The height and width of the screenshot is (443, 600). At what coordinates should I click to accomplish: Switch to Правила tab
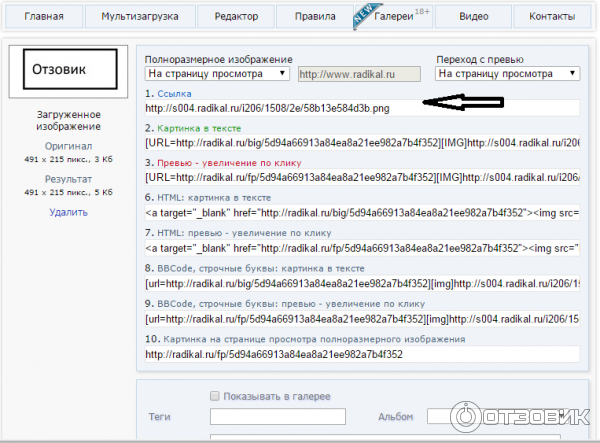pos(315,17)
